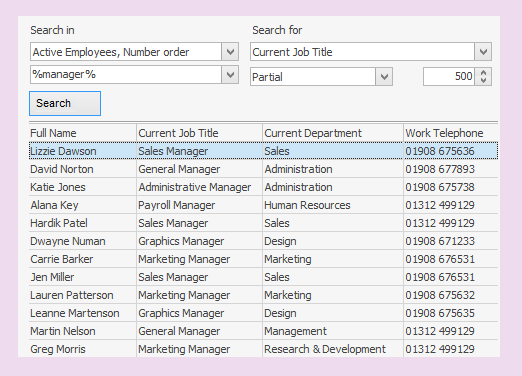This screenshot has height=376, width=522.
Task: Select the Alana Key row
Action: coord(263,205)
